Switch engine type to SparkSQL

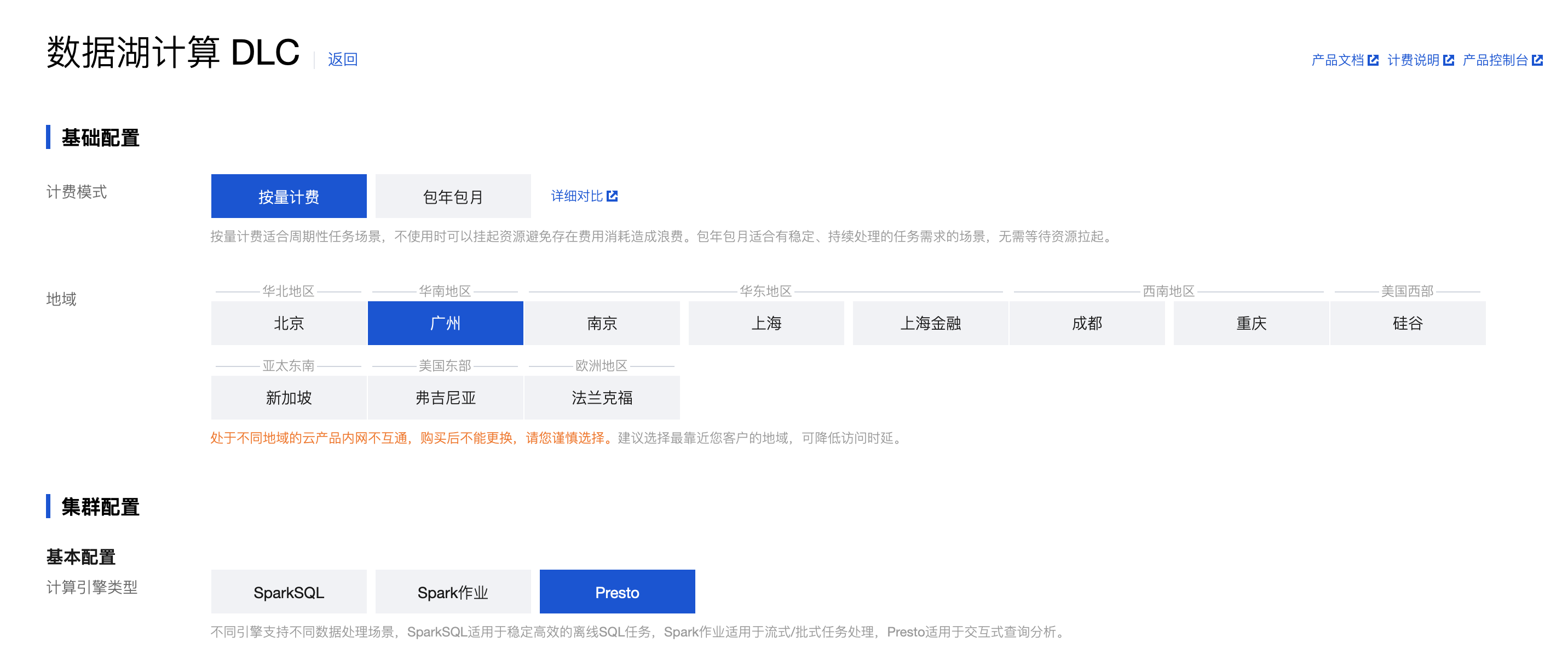pos(289,592)
